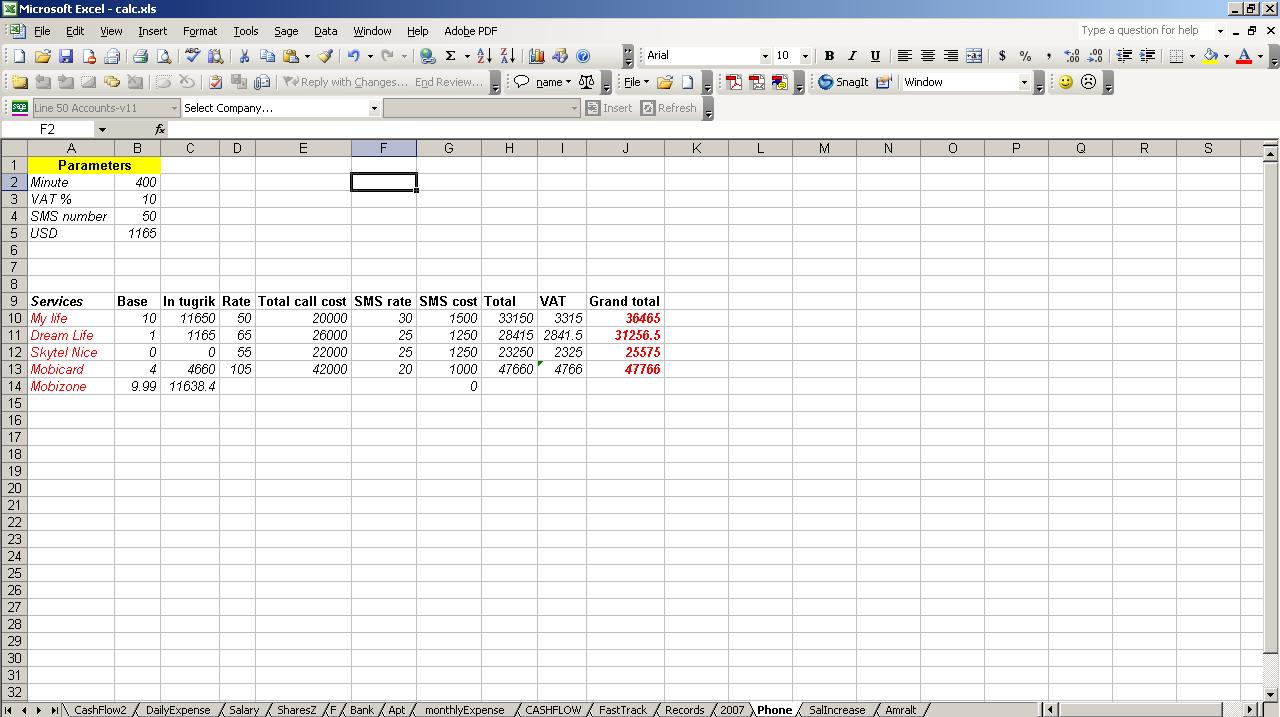
Task: Switch to the Salary sheet tab
Action: tap(244, 710)
